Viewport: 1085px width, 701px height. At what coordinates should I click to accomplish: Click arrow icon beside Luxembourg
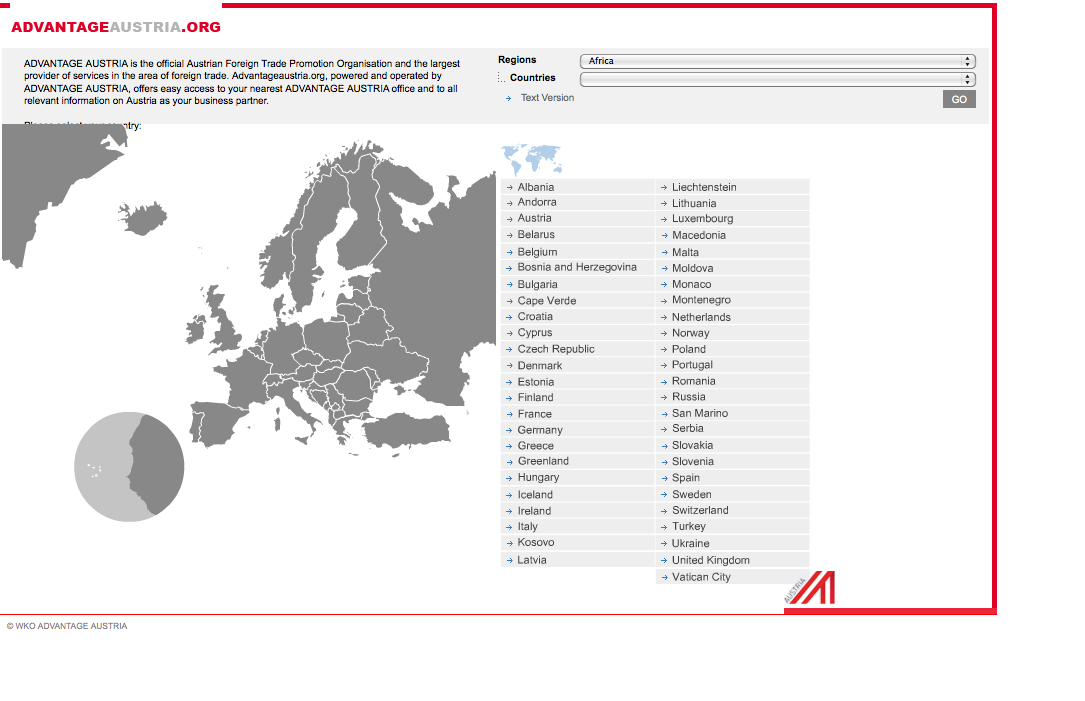point(664,219)
